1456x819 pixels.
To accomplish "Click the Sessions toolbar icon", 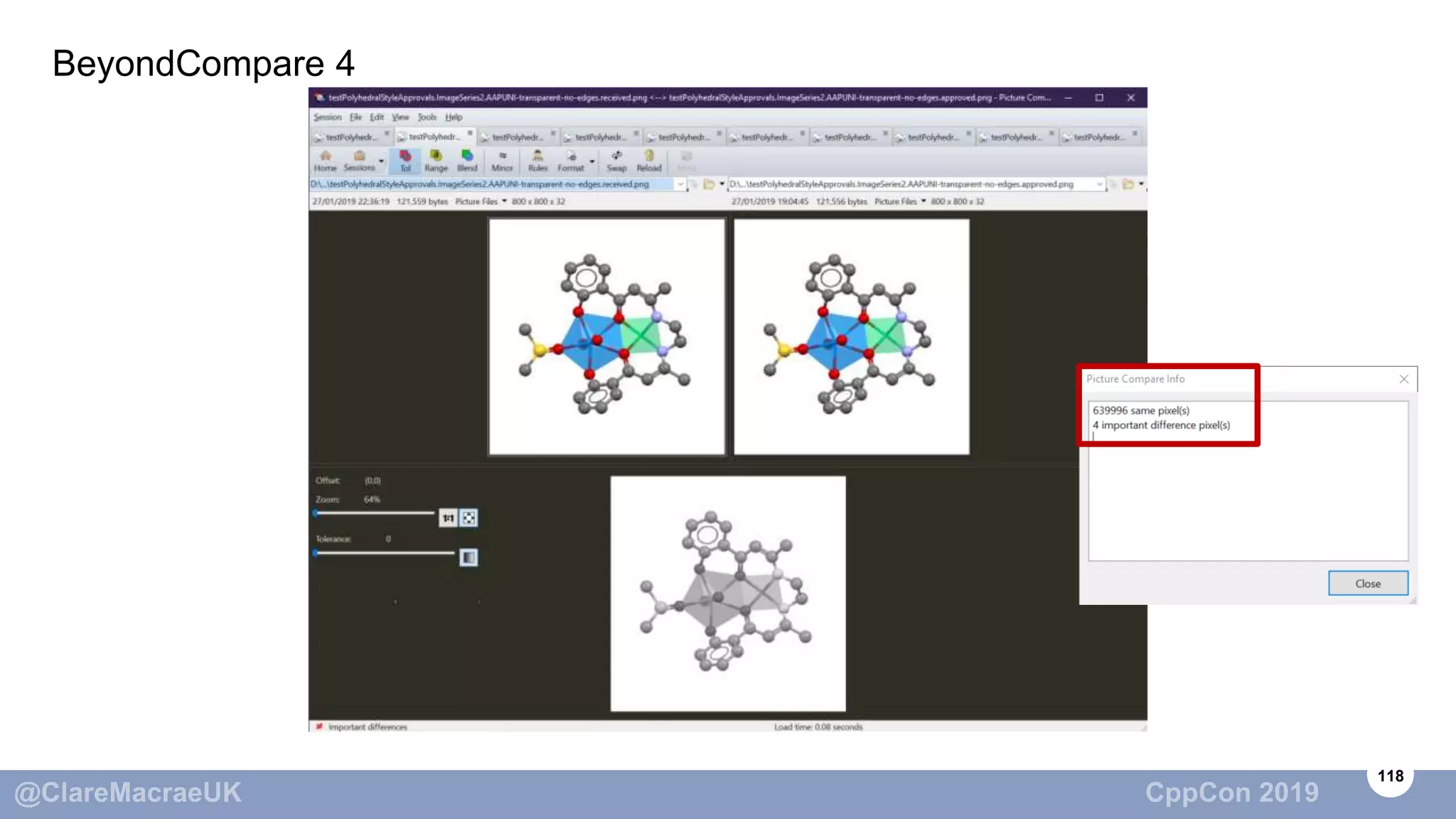I will tap(359, 161).
